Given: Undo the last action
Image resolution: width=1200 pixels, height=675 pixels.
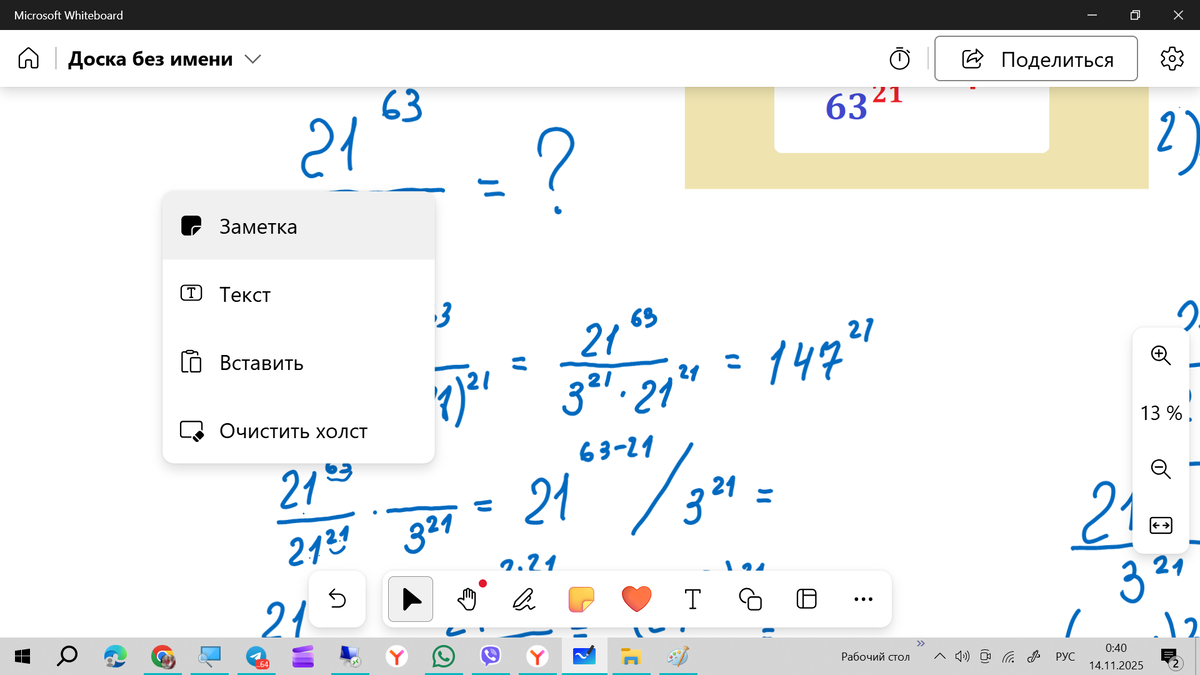Looking at the screenshot, I should pos(337,599).
